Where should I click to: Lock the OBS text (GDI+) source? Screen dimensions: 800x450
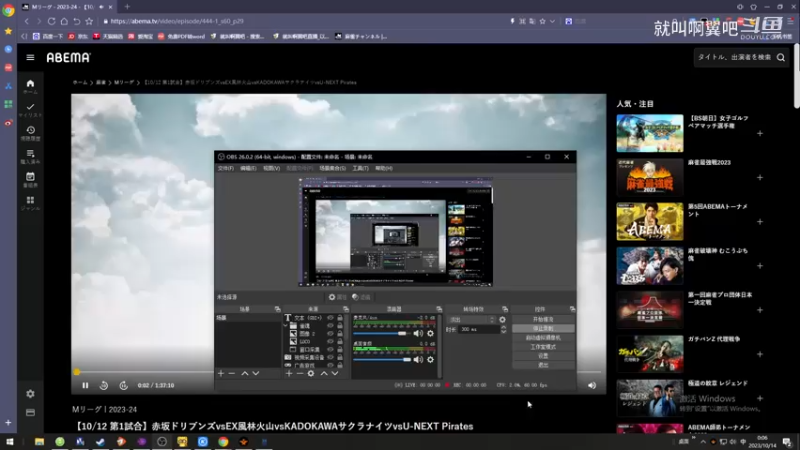340,318
